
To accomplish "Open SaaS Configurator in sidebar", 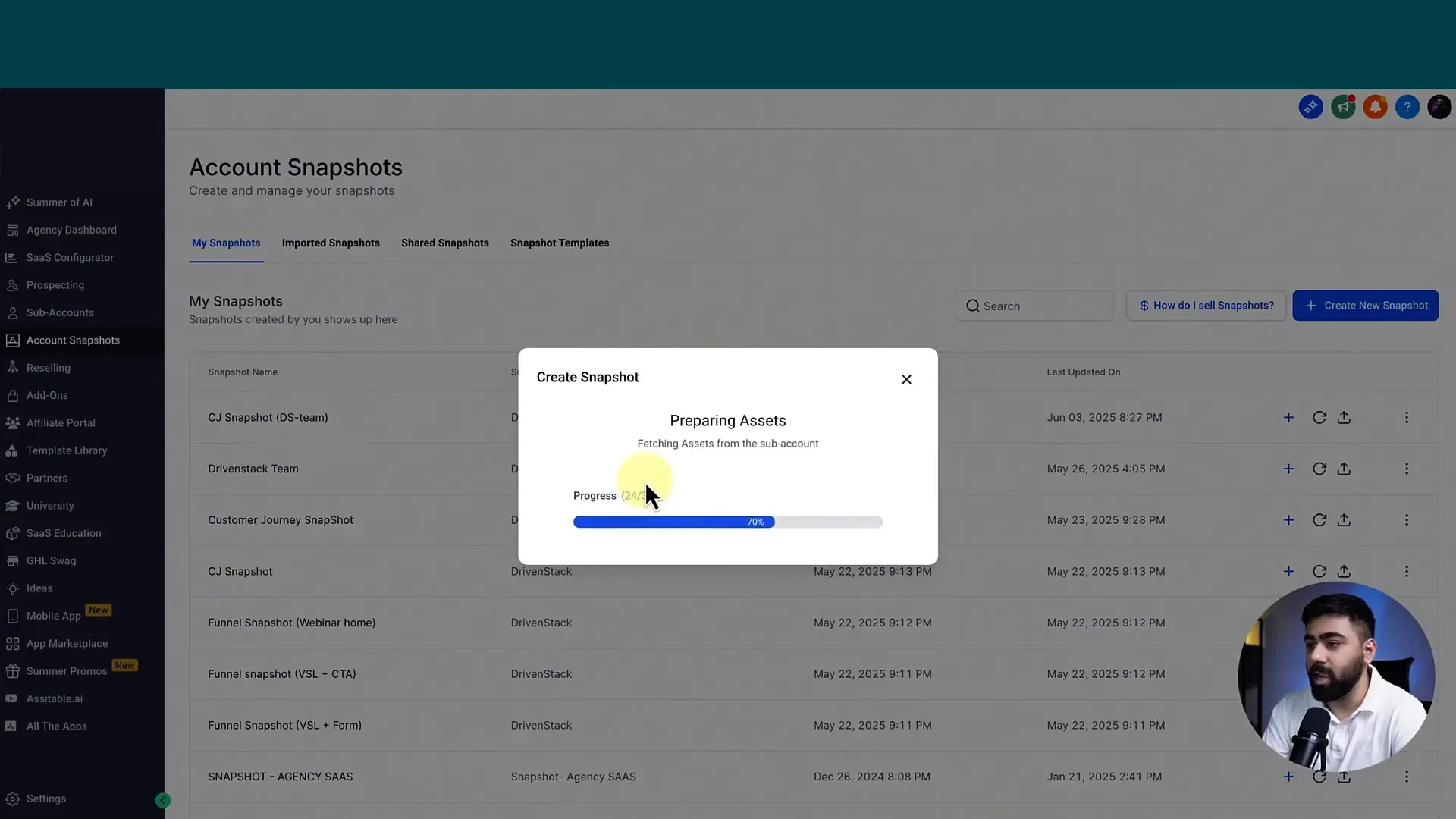I will pyautogui.click(x=70, y=258).
